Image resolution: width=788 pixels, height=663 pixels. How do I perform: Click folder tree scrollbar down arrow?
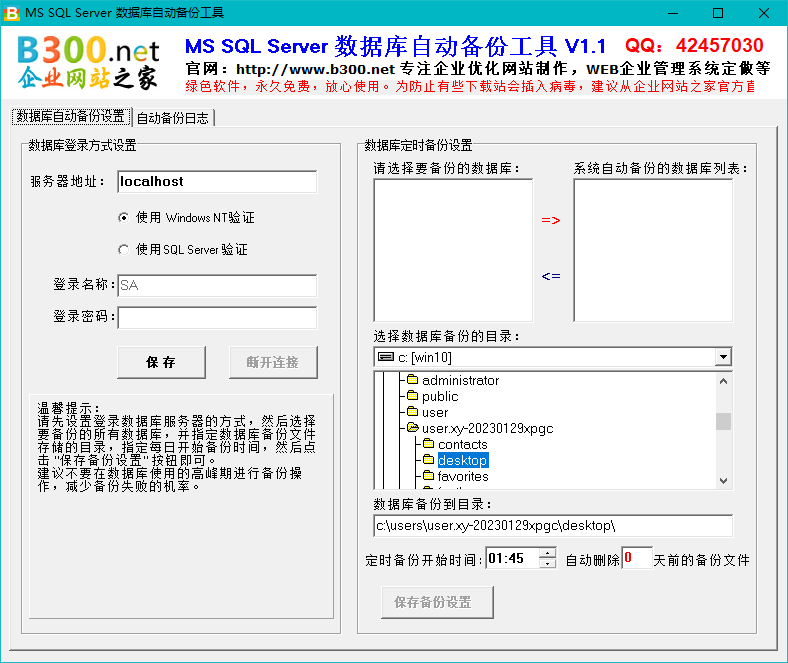[x=723, y=481]
